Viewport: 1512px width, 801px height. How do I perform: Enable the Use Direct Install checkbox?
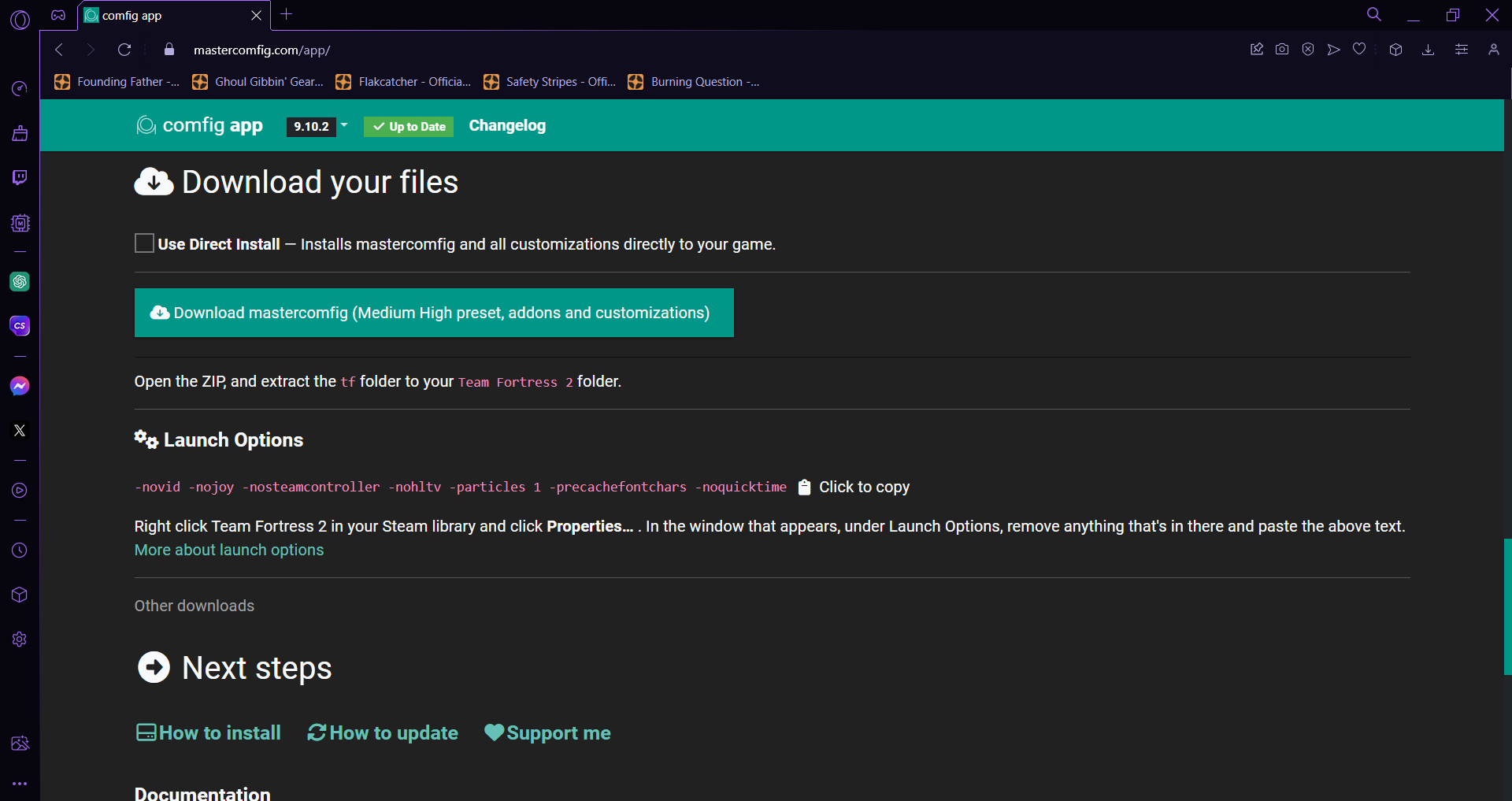click(144, 243)
